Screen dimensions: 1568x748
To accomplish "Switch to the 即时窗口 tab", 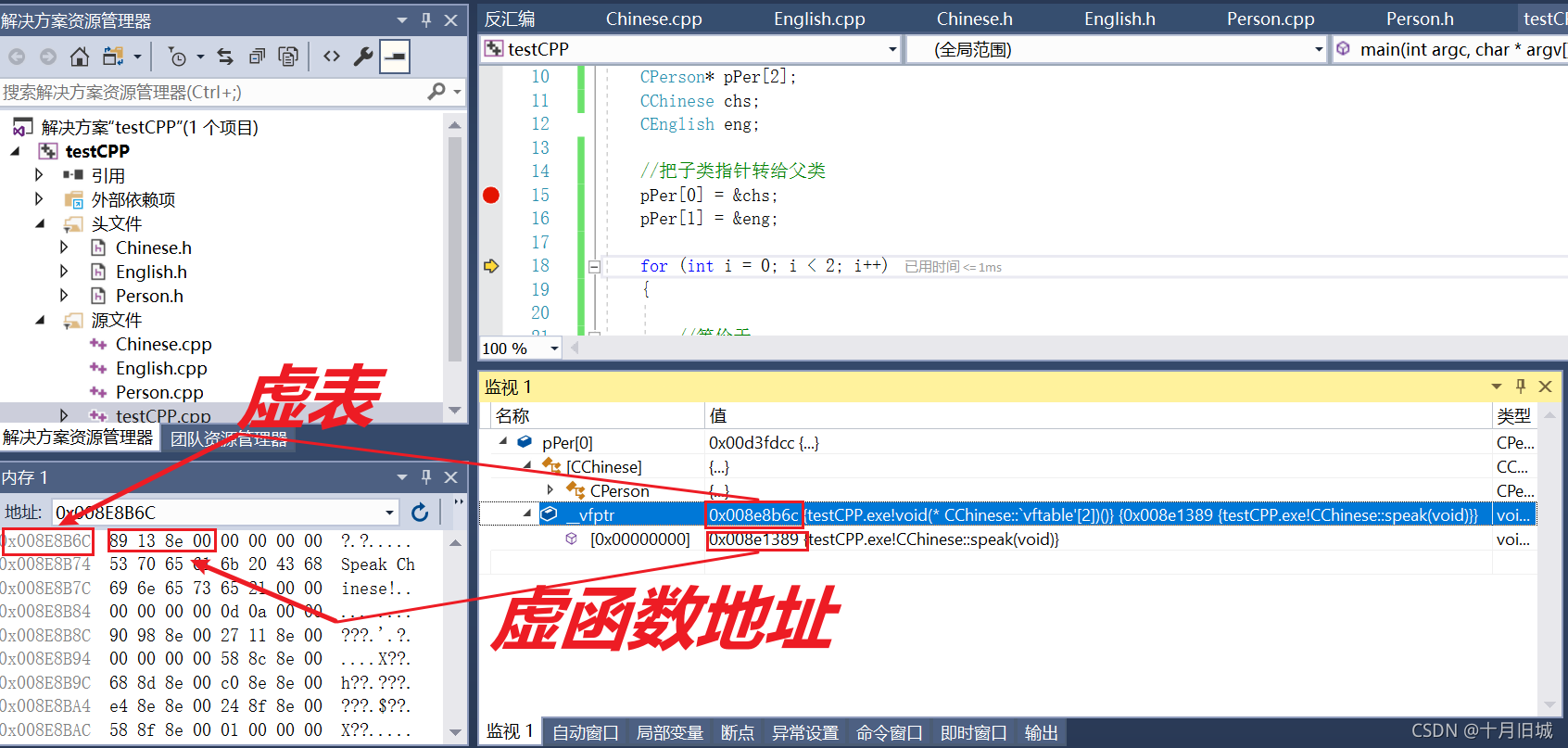I will (x=974, y=732).
